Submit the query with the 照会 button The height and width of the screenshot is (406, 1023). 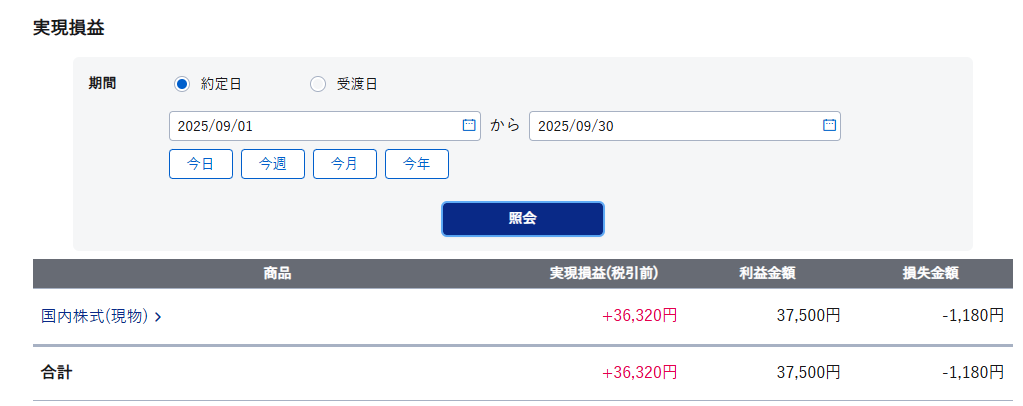point(522,219)
